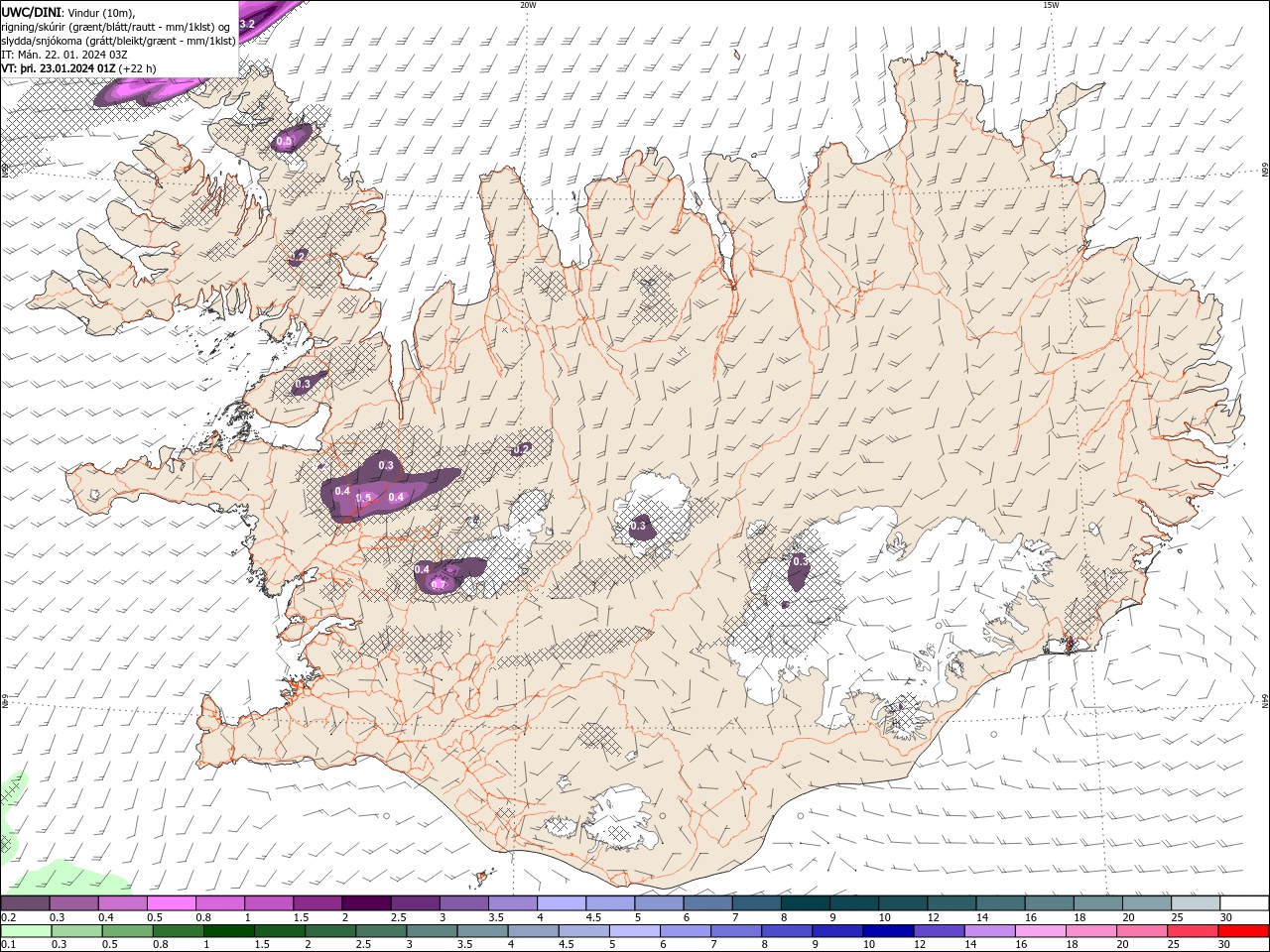Click the UWC/DINI title text
Viewport: 1270px width, 952px height.
tap(31, 11)
